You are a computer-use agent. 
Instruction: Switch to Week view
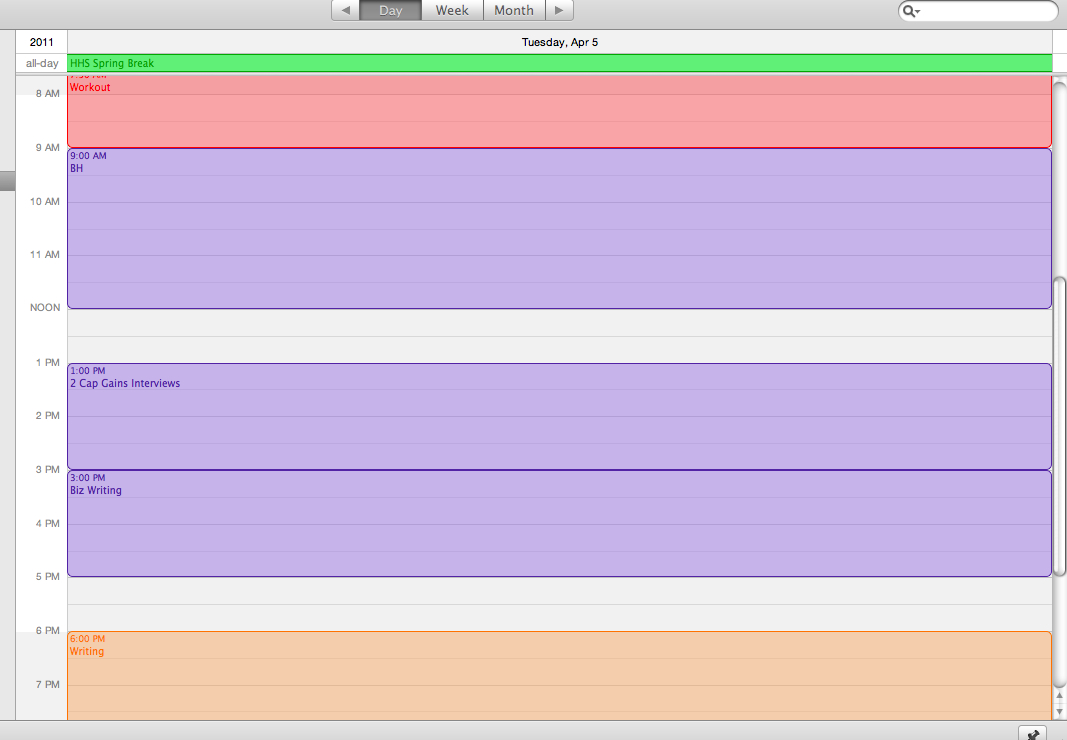coord(452,11)
